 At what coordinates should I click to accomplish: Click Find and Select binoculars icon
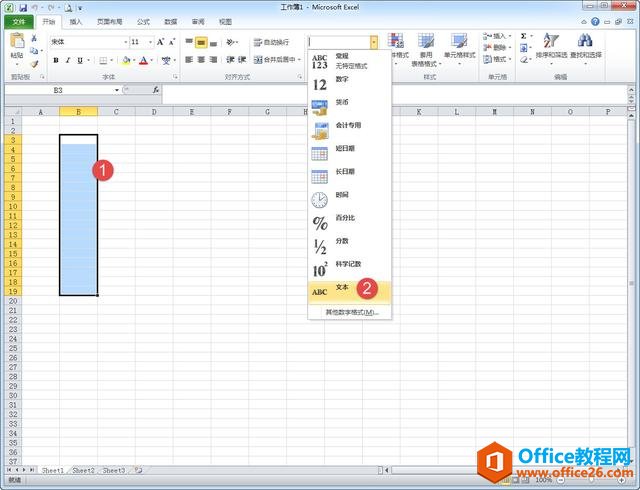pos(586,47)
